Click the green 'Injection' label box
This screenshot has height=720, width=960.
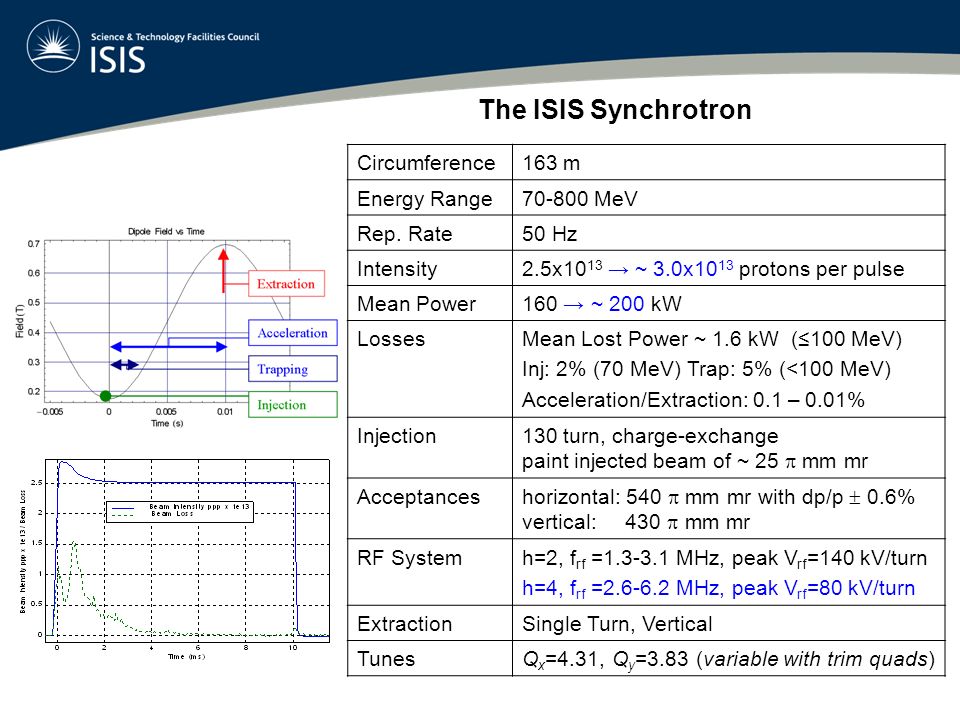(x=293, y=404)
